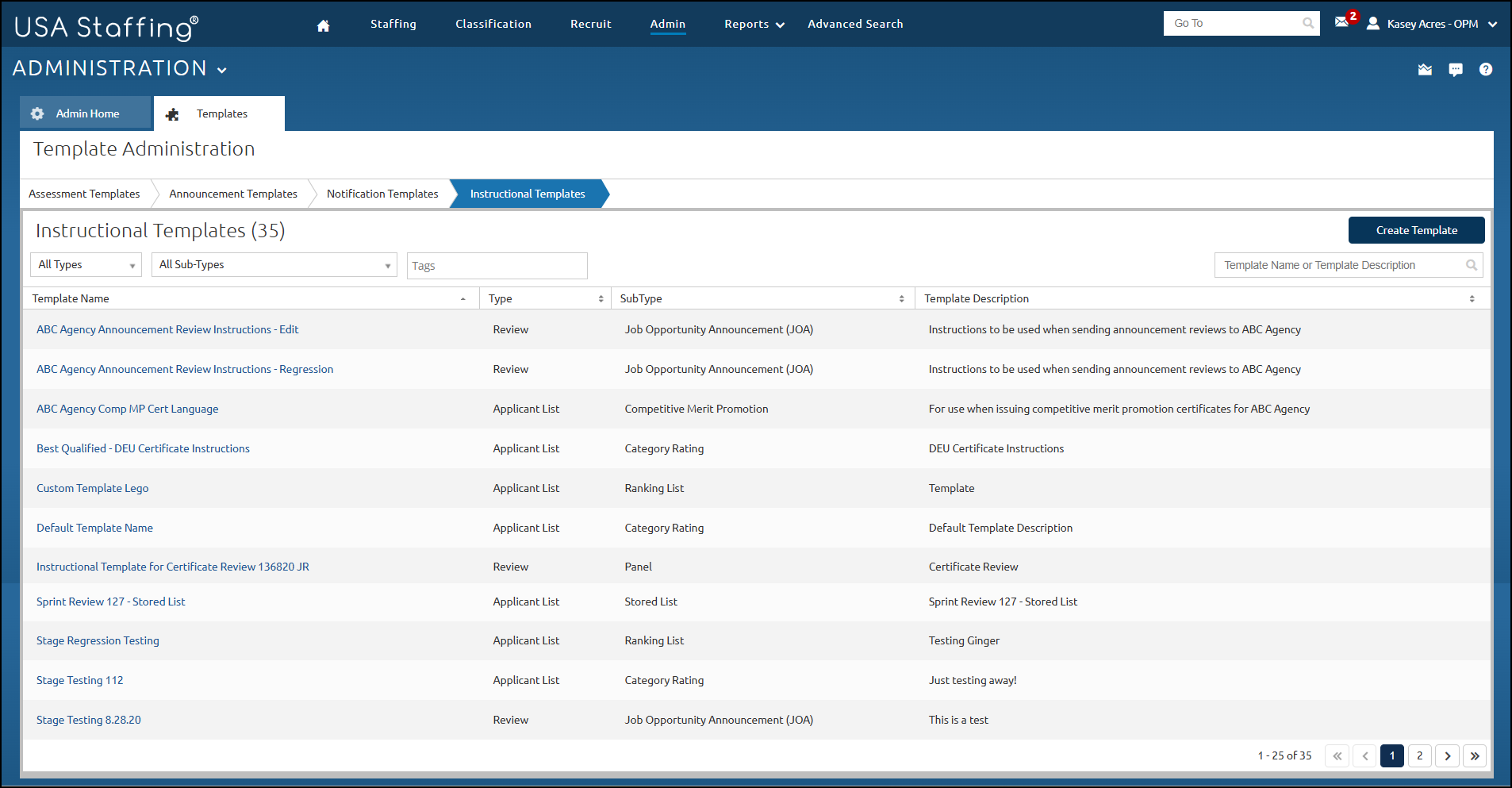Click the gear icon on Admin Home tab

[37, 113]
